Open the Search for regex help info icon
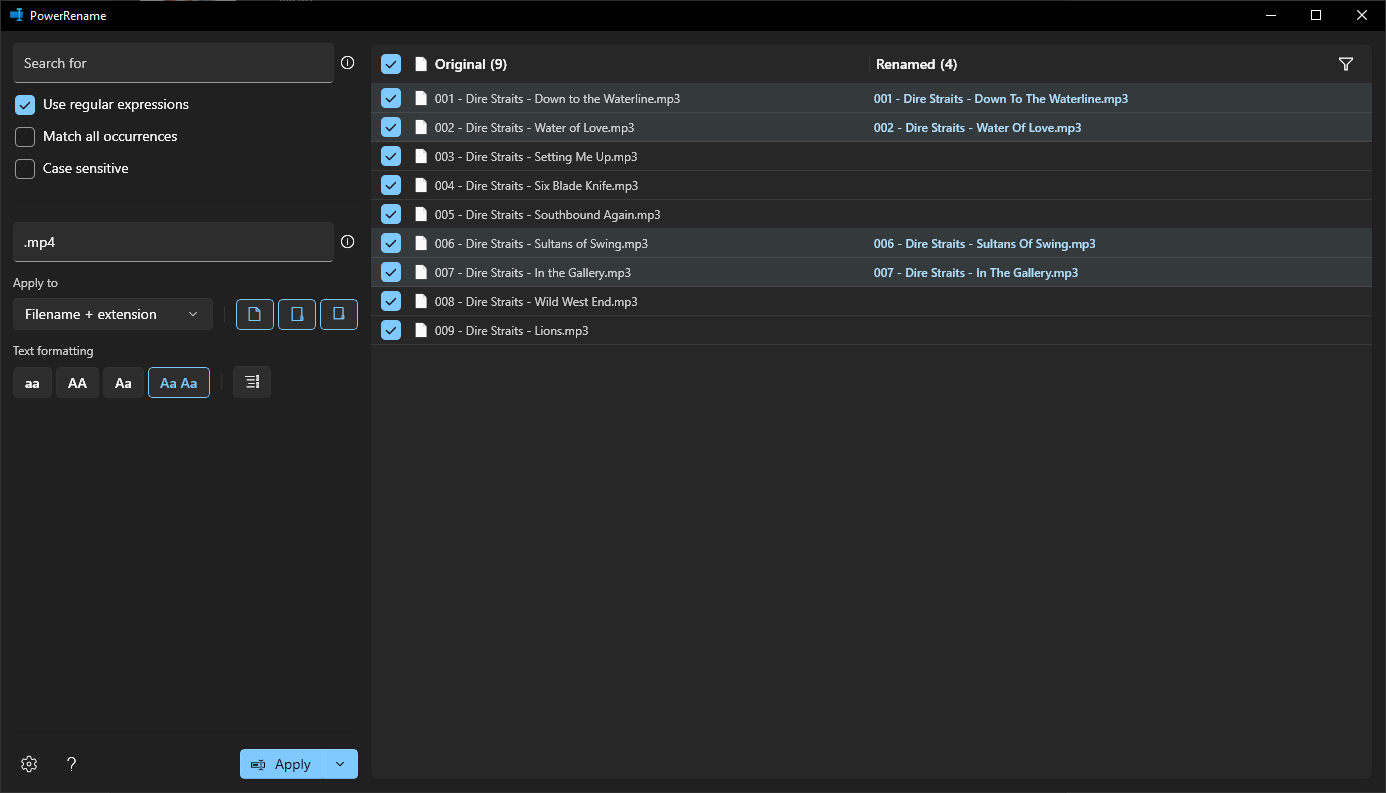1386x793 pixels. (347, 62)
